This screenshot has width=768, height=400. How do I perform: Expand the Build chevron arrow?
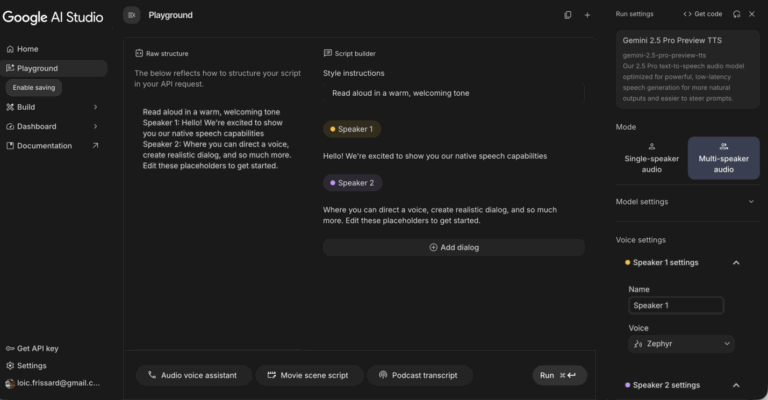click(x=96, y=107)
